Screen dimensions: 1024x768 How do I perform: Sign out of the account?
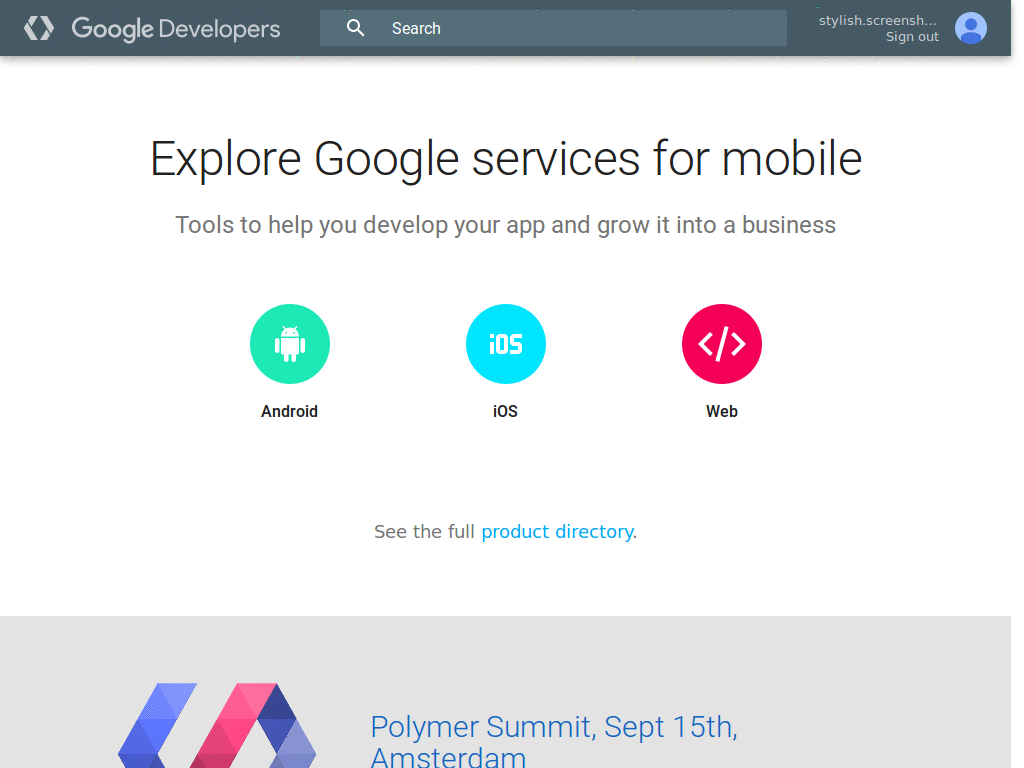coord(912,37)
